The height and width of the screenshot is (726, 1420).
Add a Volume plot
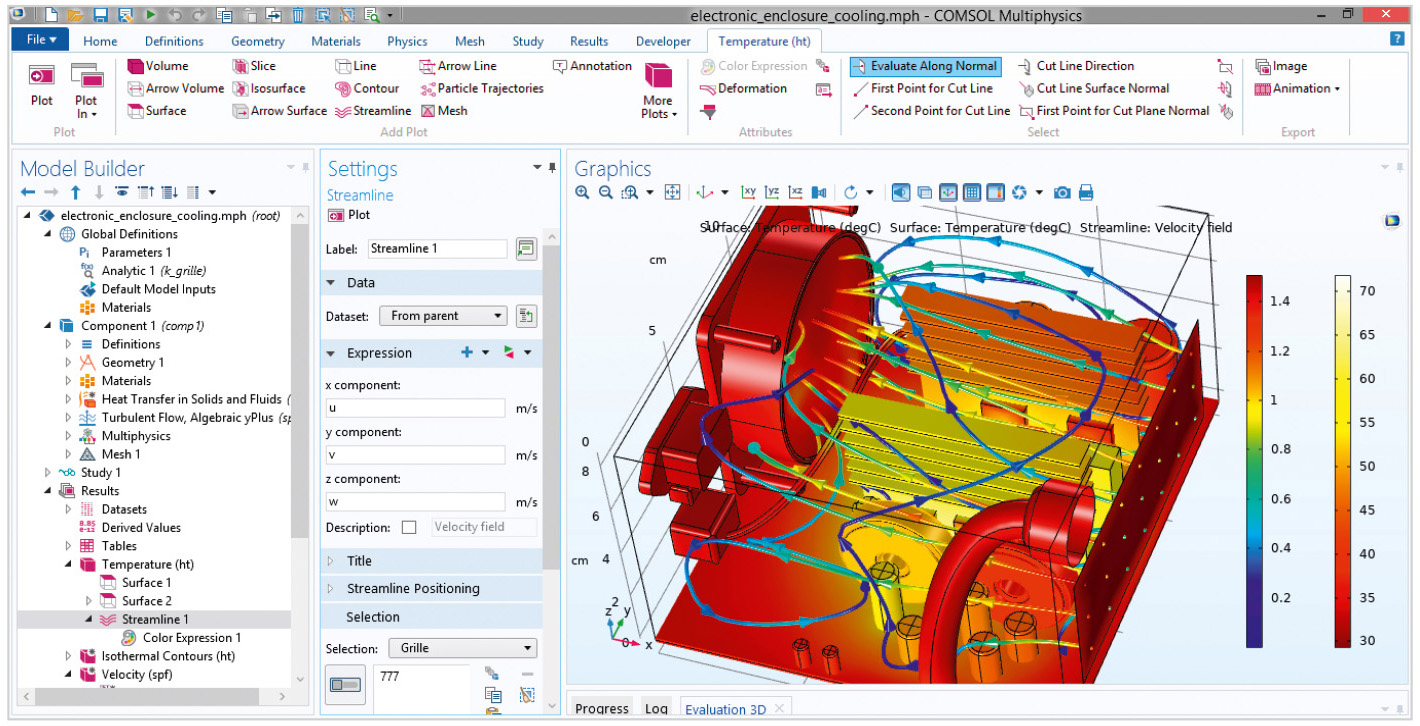158,66
